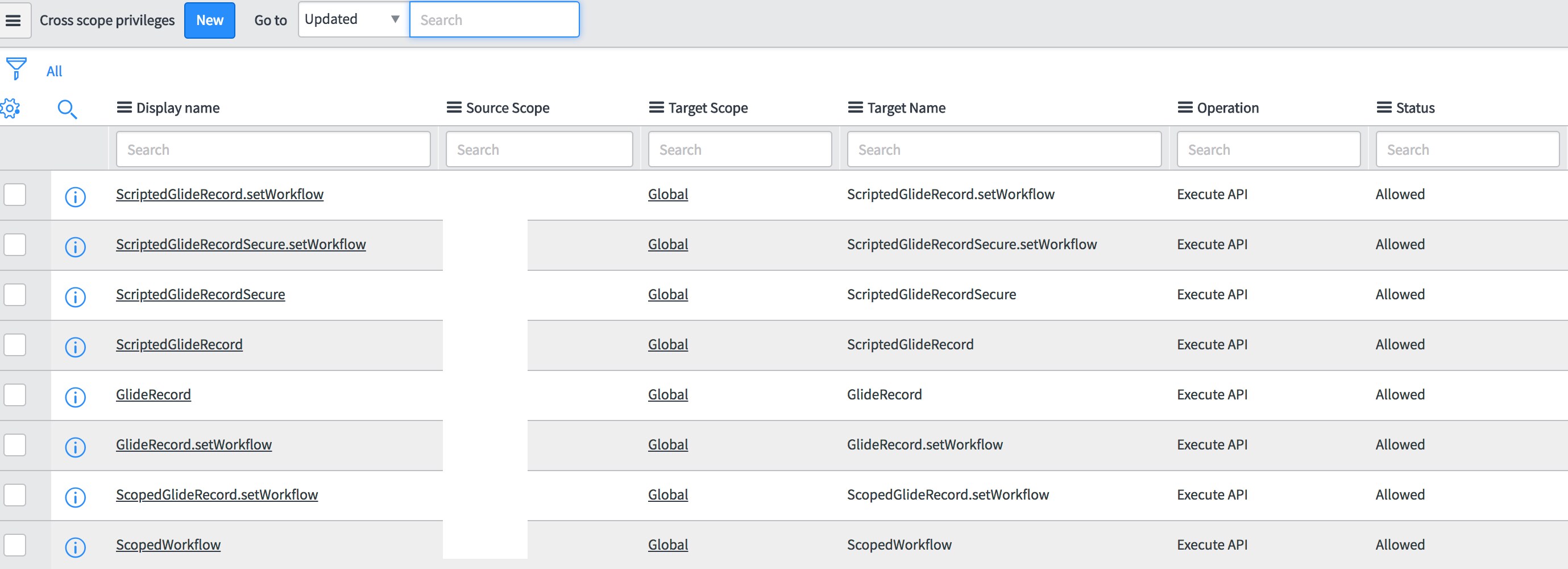Open Target Scope column menu icon
This screenshot has height=569, width=1568.
tap(657, 108)
